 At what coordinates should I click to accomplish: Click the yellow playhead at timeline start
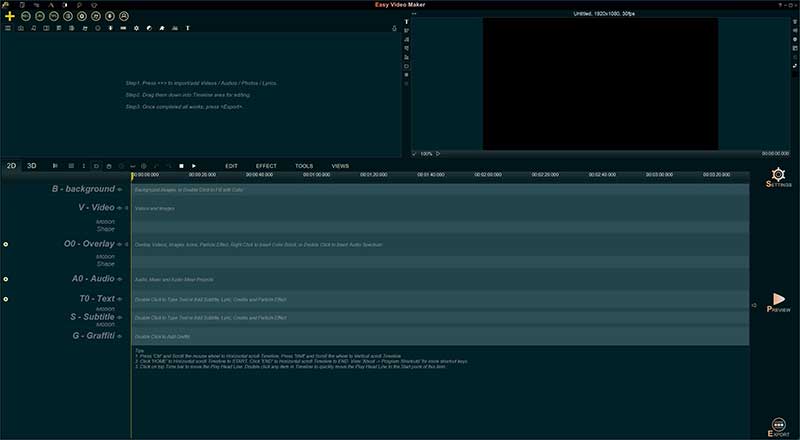coord(132,176)
